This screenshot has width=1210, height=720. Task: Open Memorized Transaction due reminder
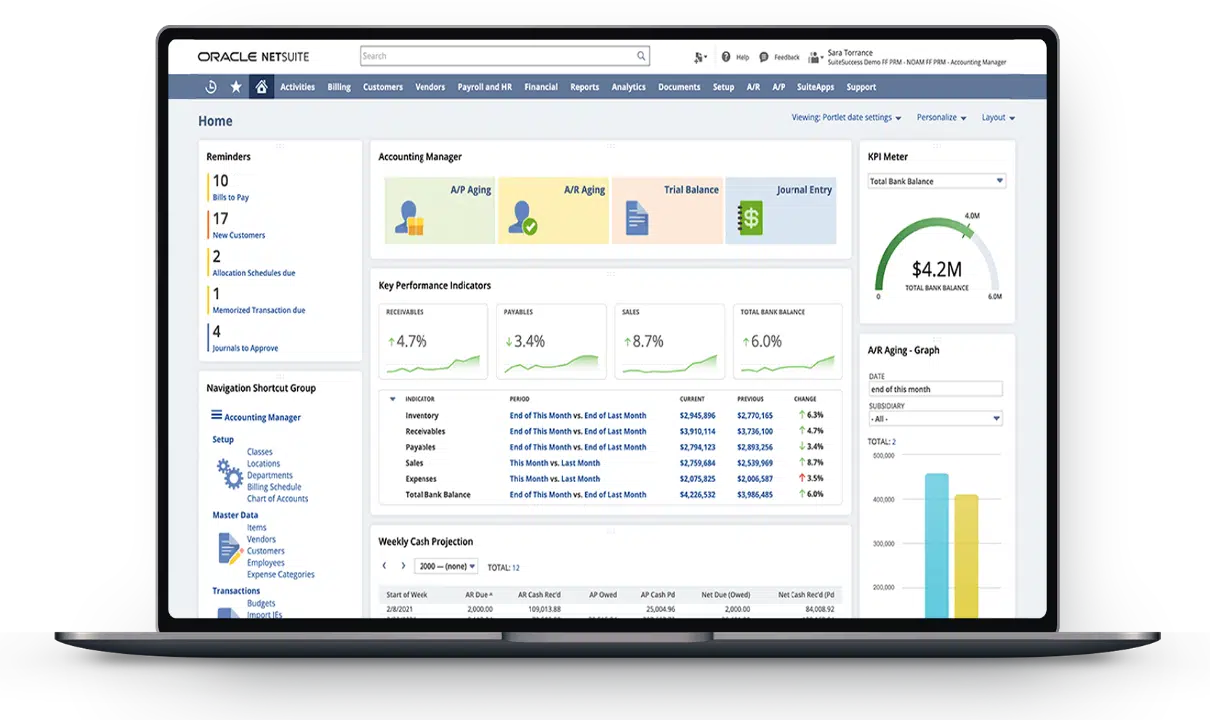click(x=259, y=310)
